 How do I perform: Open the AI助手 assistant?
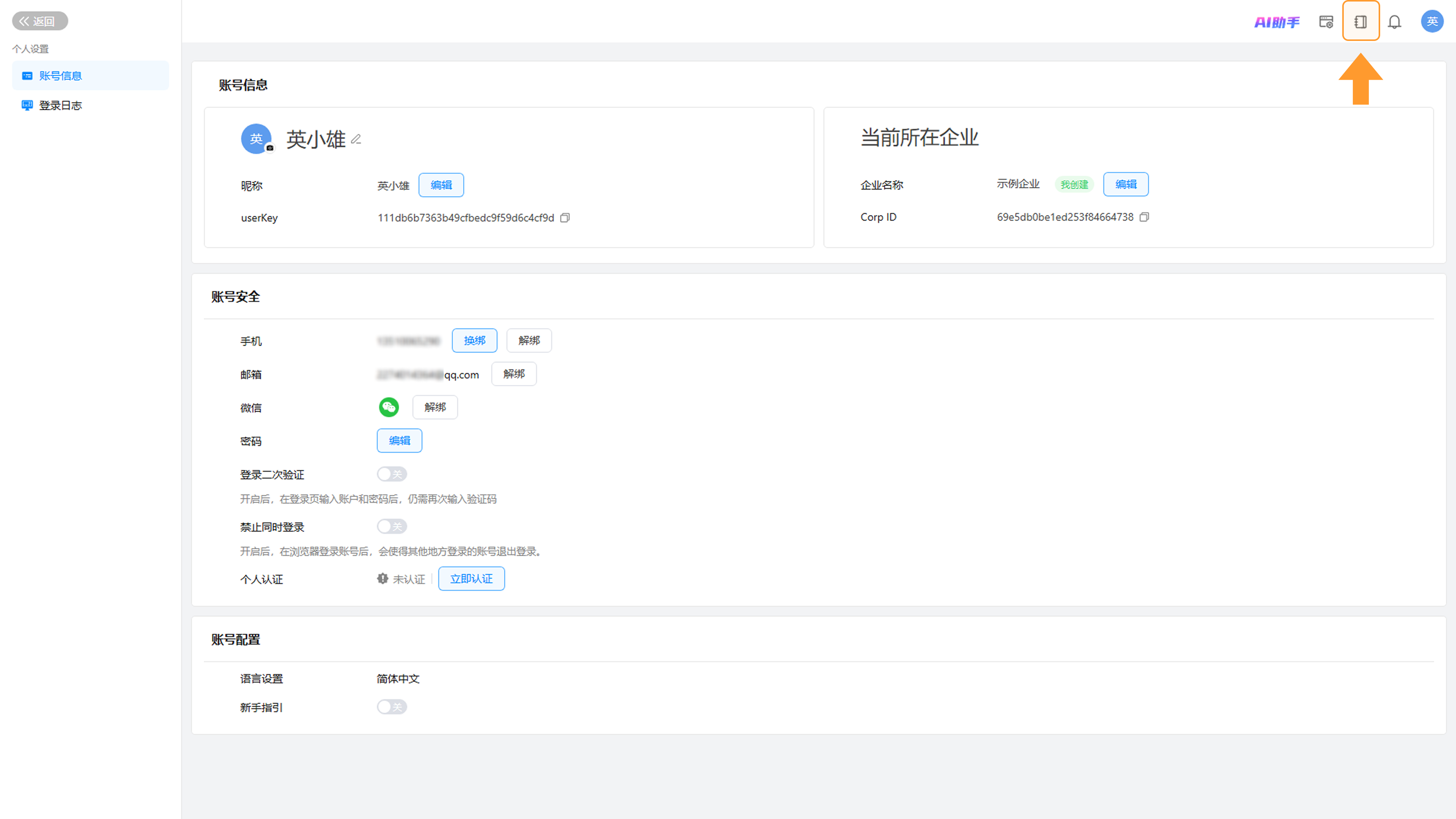[x=1277, y=22]
